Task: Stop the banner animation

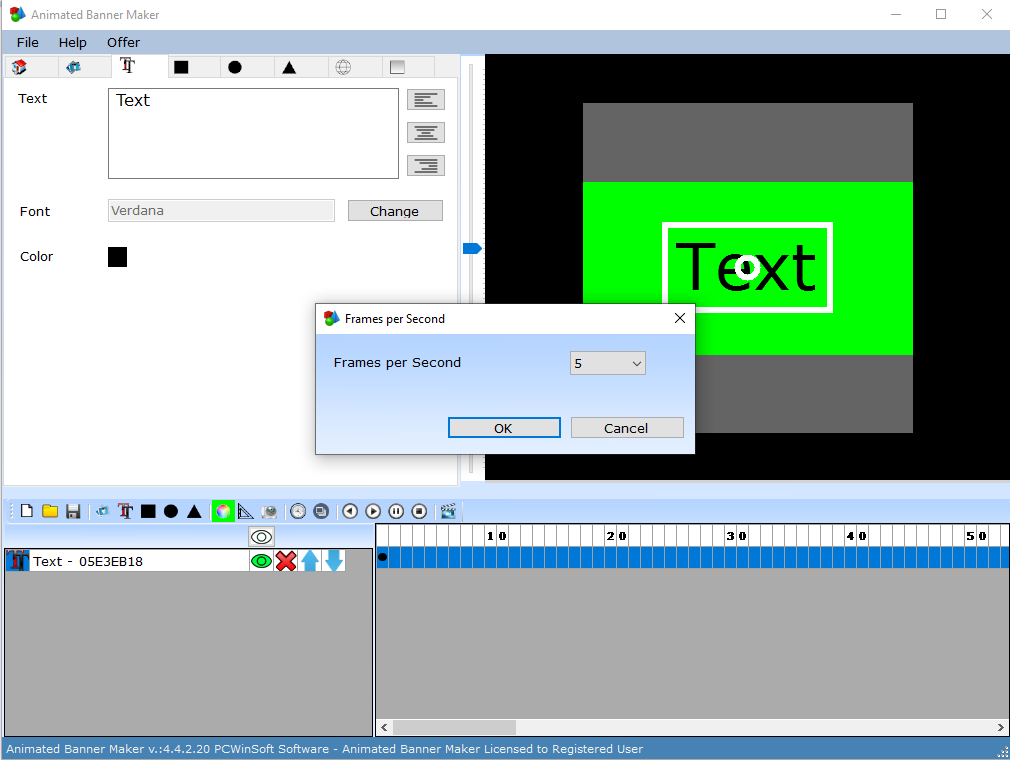Action: (419, 511)
